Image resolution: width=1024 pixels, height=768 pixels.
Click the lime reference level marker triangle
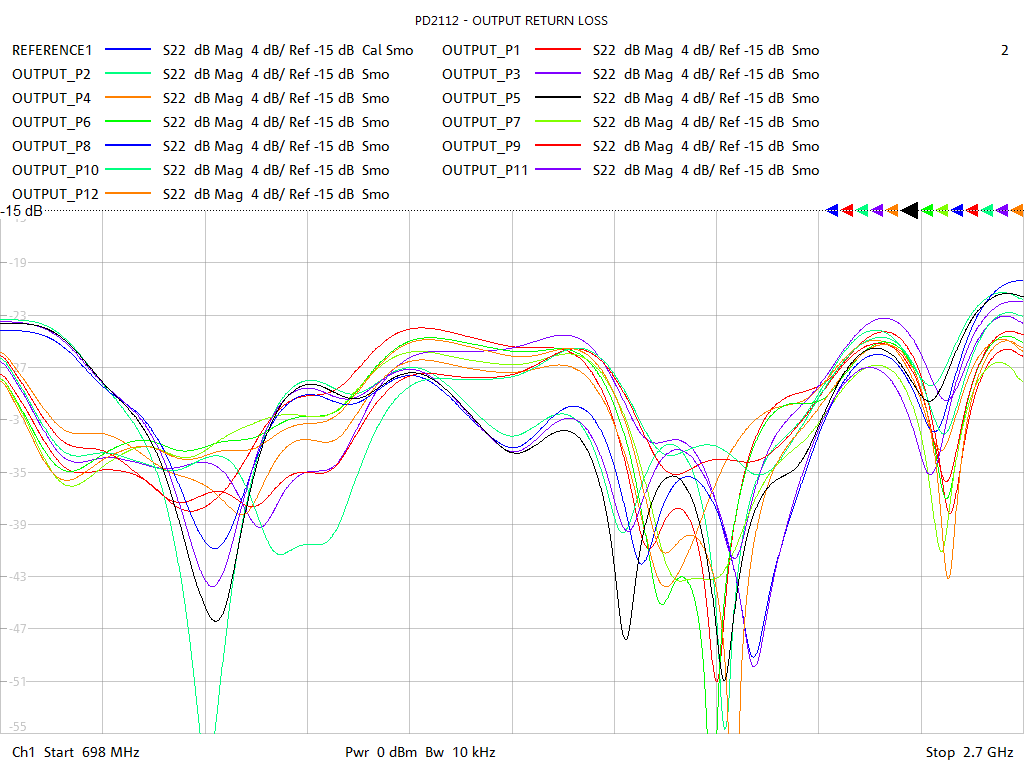[x=942, y=210]
